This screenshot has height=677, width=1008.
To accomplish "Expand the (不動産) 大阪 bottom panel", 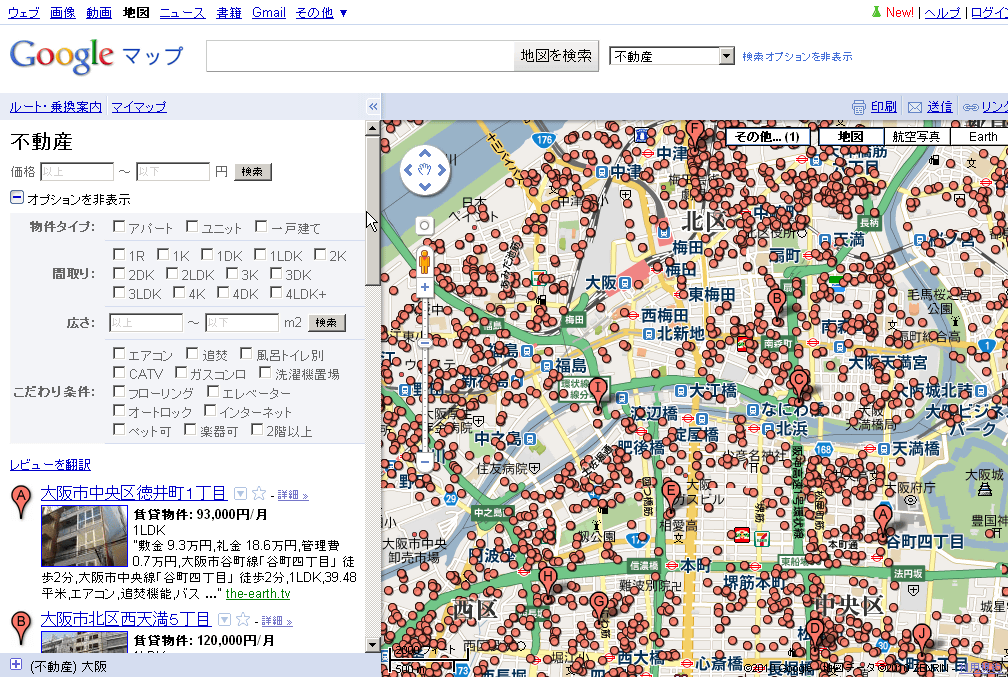I will tap(16, 665).
